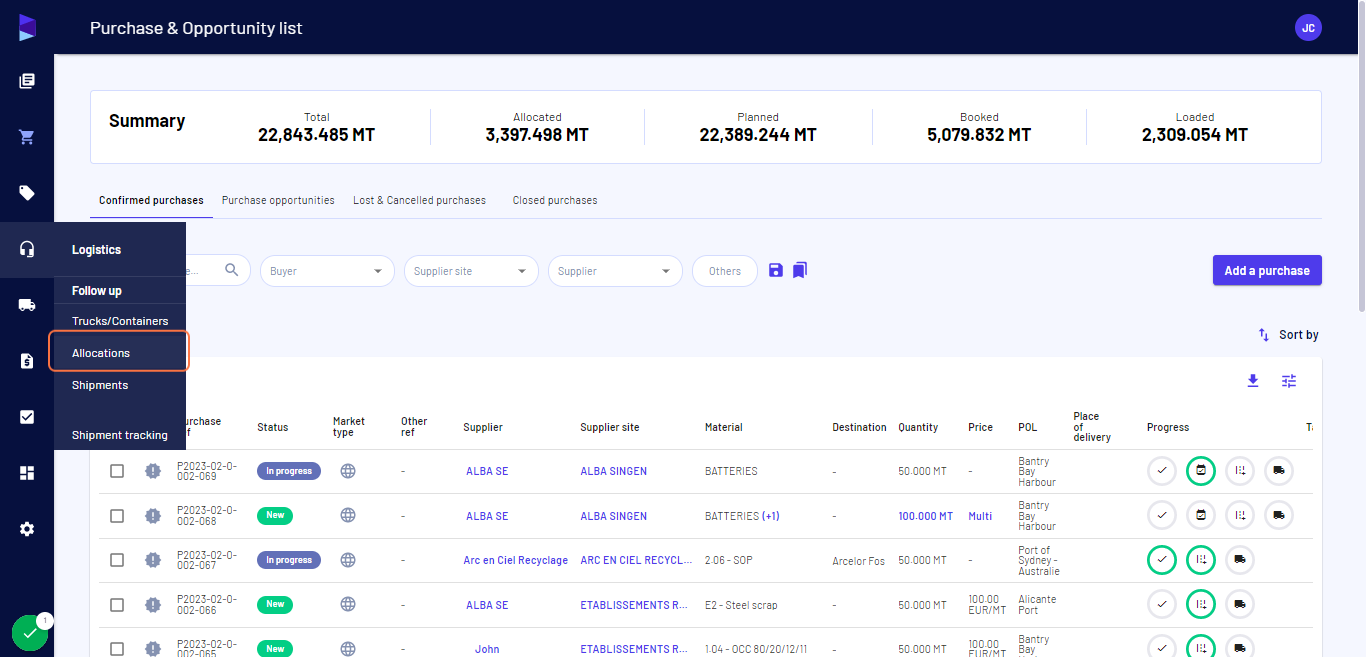
Task: Open the settings gear sidebar icon
Action: [27, 529]
